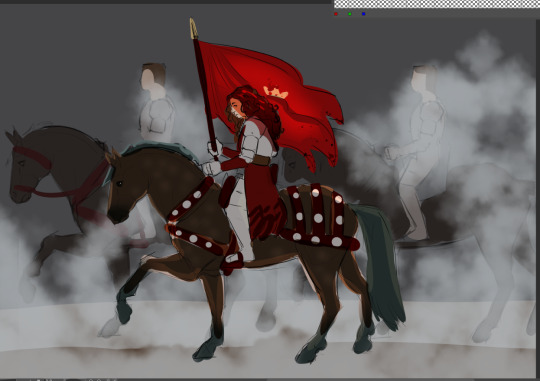Click the rider's foot in the stirrup
This screenshot has width=540, height=381.
(x=232, y=259)
